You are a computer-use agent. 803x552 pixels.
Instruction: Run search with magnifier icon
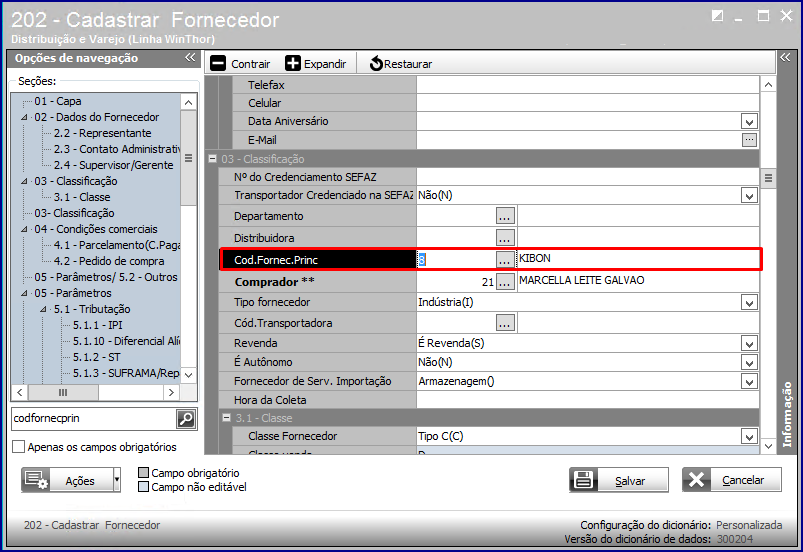(186, 418)
